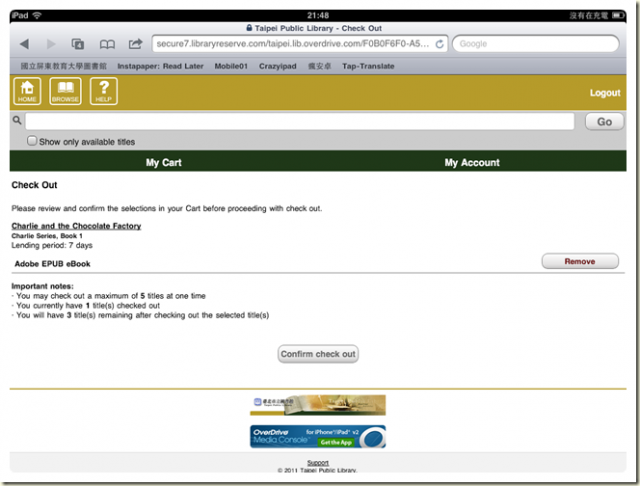Switch to My Account tab

click(472, 162)
